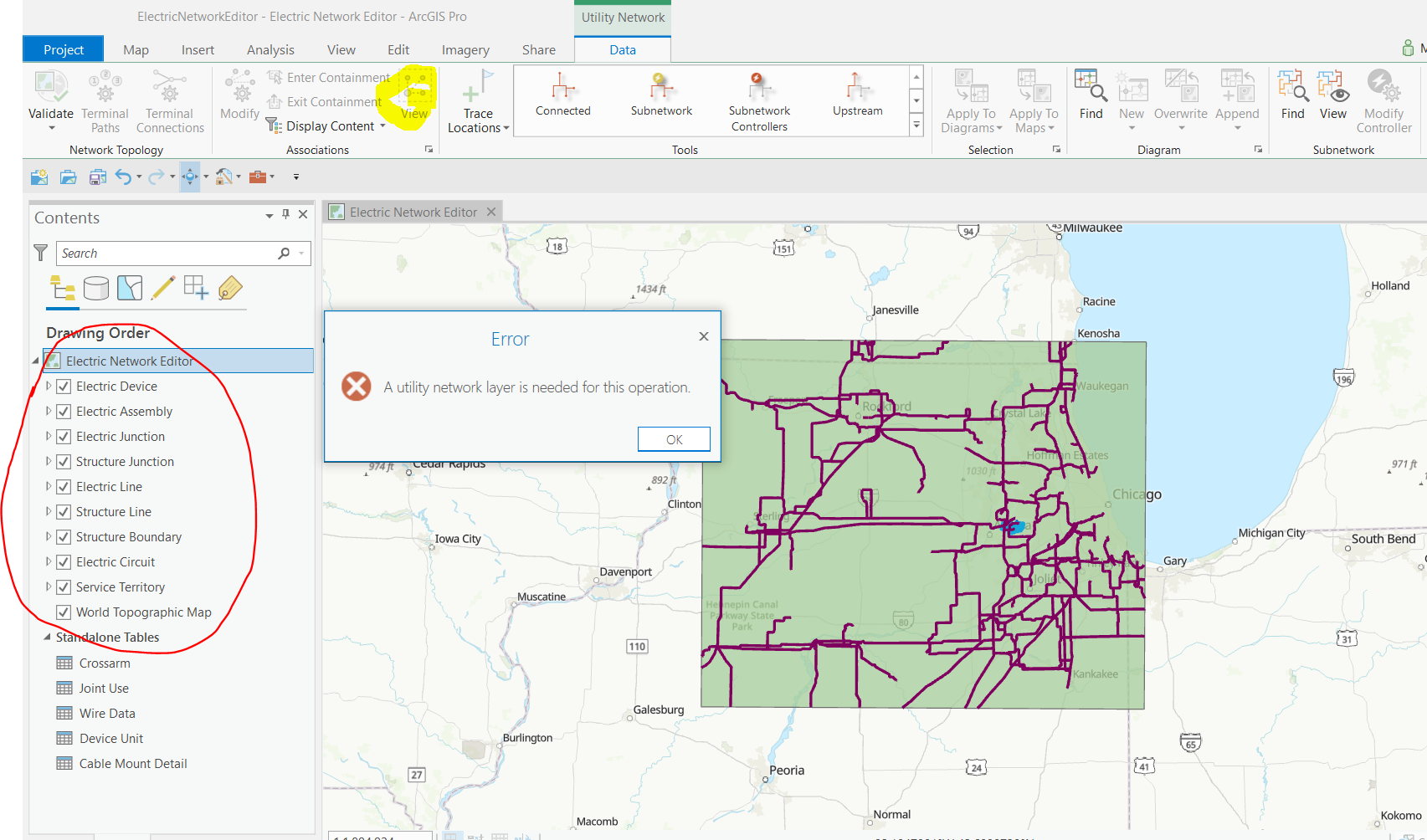Click View in the Subnetwork group
This screenshot has height=840, width=1427.
(1333, 95)
